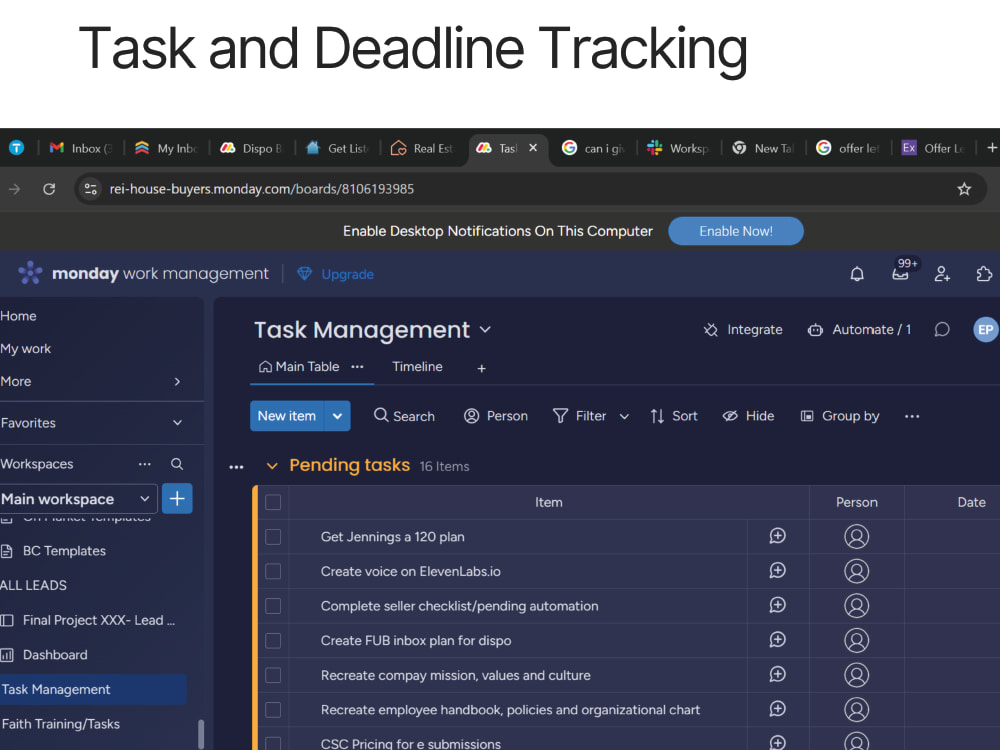Open the inbox tray showing 99+
This screenshot has width=1000, height=750.
coord(901,274)
